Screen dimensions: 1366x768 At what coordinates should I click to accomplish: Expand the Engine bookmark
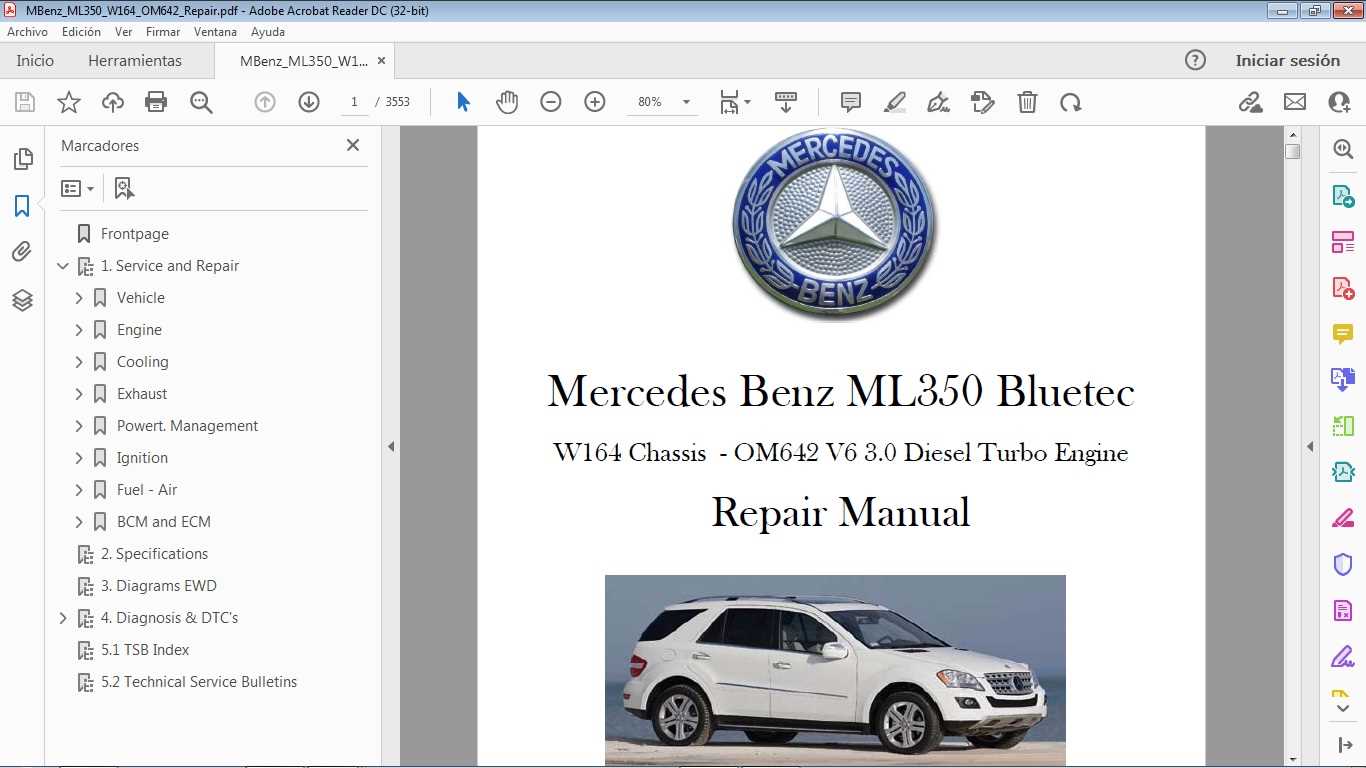coord(79,330)
